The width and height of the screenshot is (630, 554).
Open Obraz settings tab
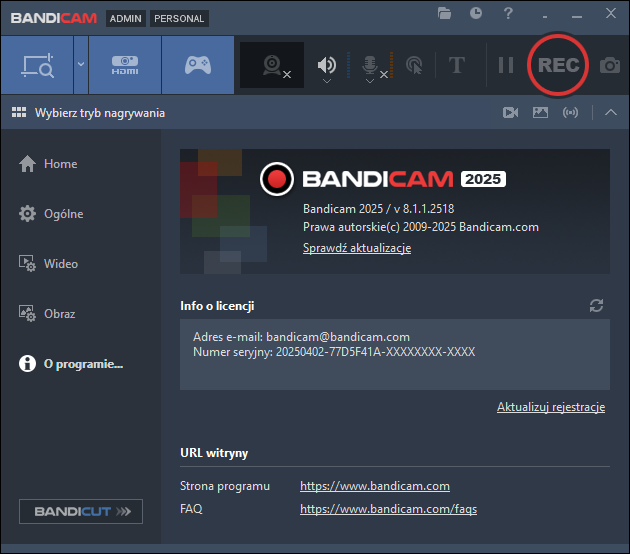pyautogui.click(x=47, y=314)
